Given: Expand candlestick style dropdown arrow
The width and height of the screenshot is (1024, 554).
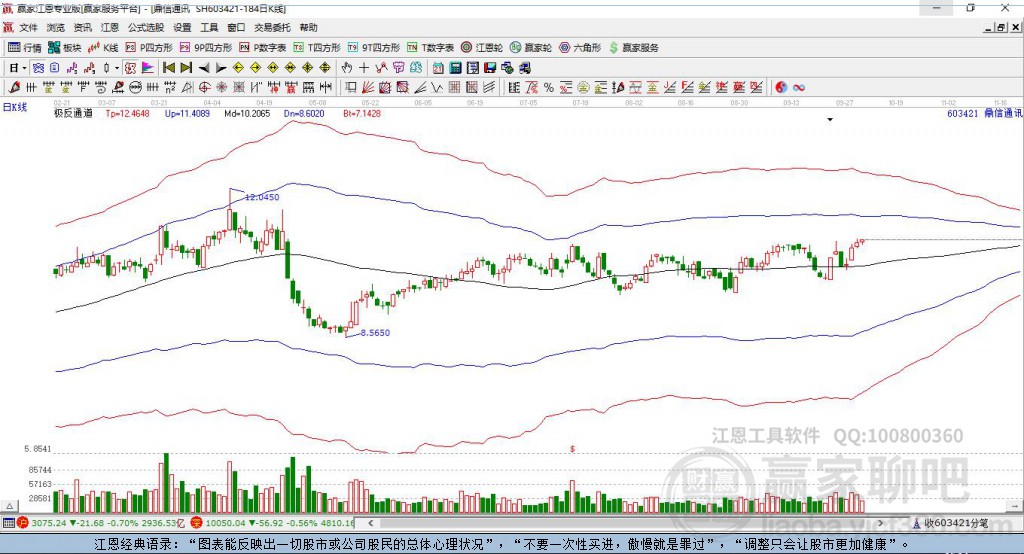Looking at the screenshot, I should coord(117,68).
